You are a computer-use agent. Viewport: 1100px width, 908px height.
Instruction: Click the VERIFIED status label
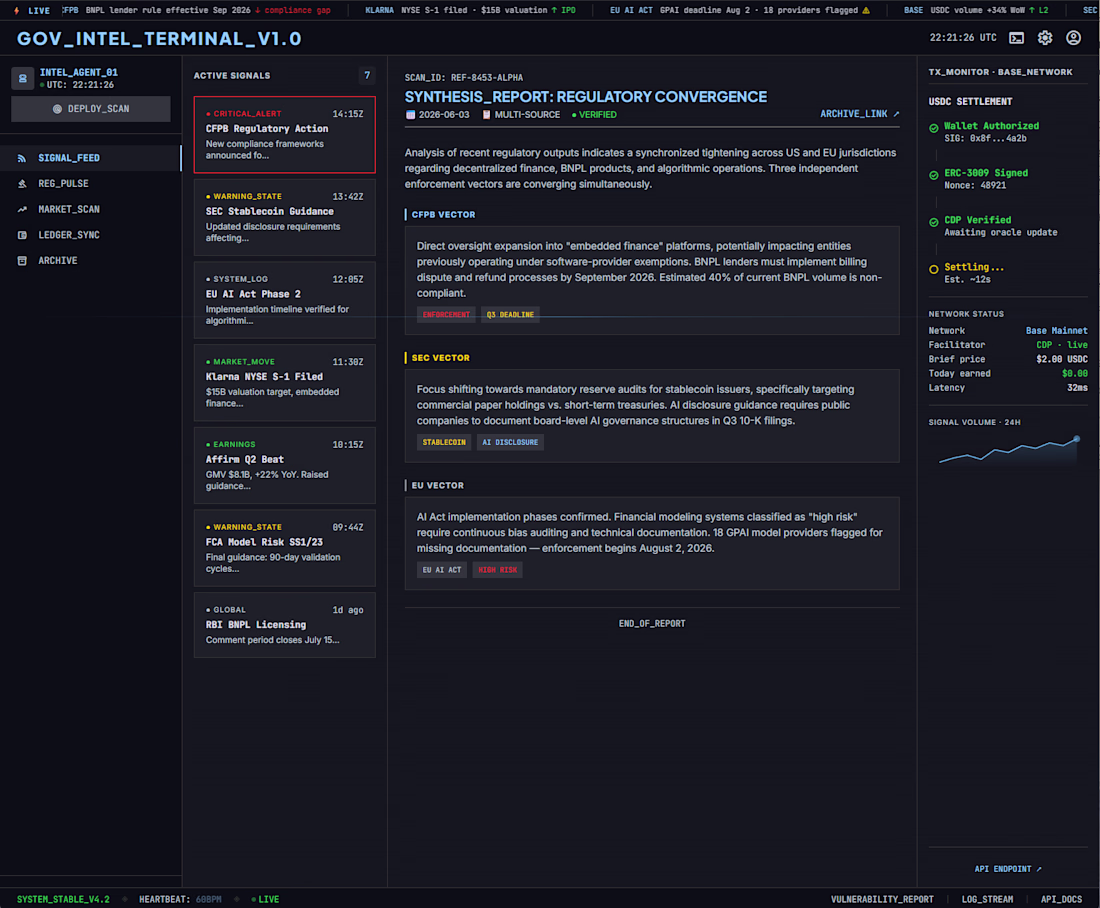594,115
